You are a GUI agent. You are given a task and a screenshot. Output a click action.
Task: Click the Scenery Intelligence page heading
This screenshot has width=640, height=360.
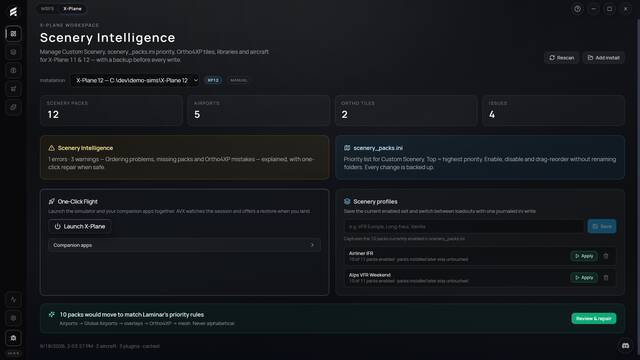point(107,38)
